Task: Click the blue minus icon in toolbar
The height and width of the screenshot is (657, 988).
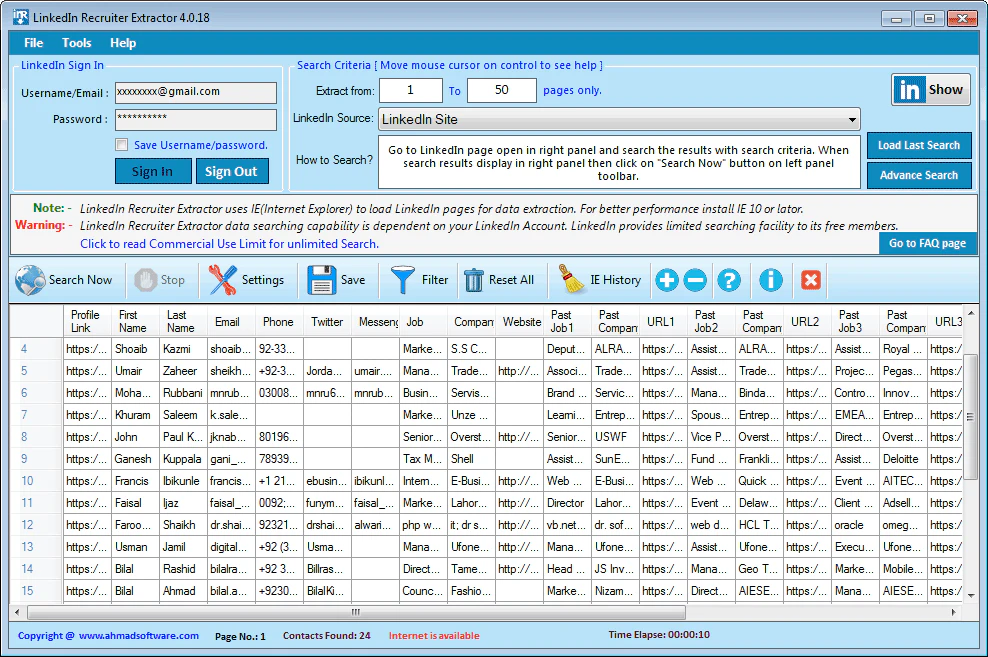Action: pyautogui.click(x=696, y=280)
